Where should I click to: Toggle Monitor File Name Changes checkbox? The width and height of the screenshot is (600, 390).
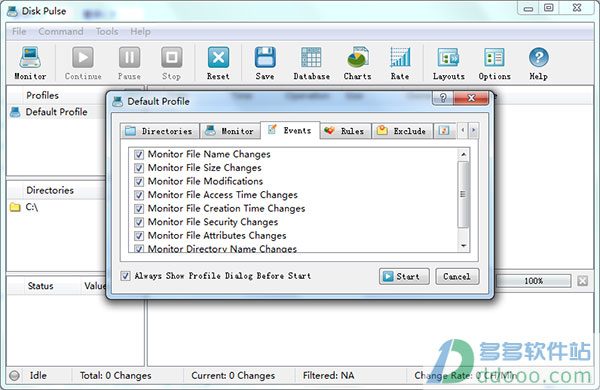139,154
